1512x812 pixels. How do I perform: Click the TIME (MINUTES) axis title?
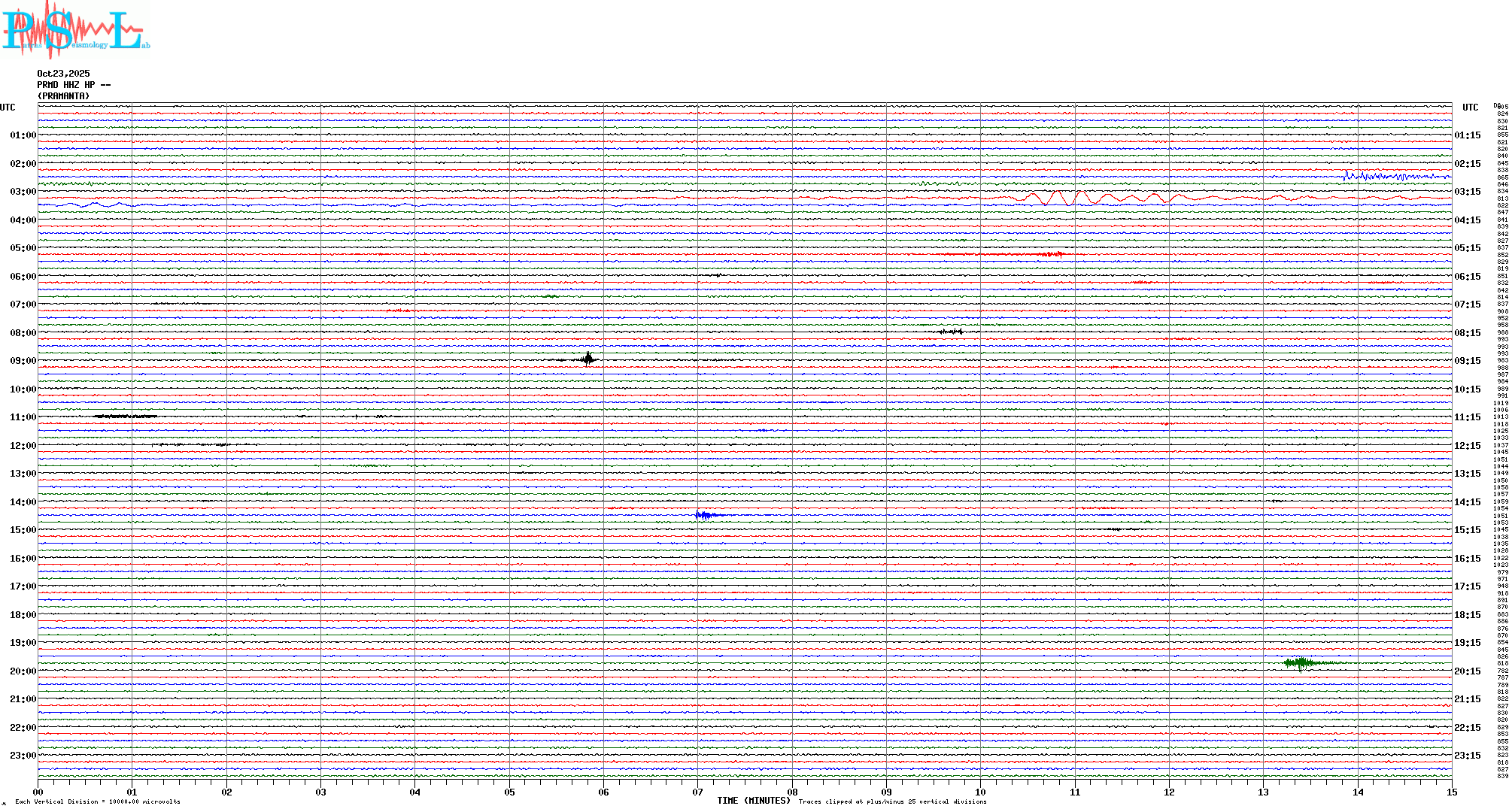753,801
